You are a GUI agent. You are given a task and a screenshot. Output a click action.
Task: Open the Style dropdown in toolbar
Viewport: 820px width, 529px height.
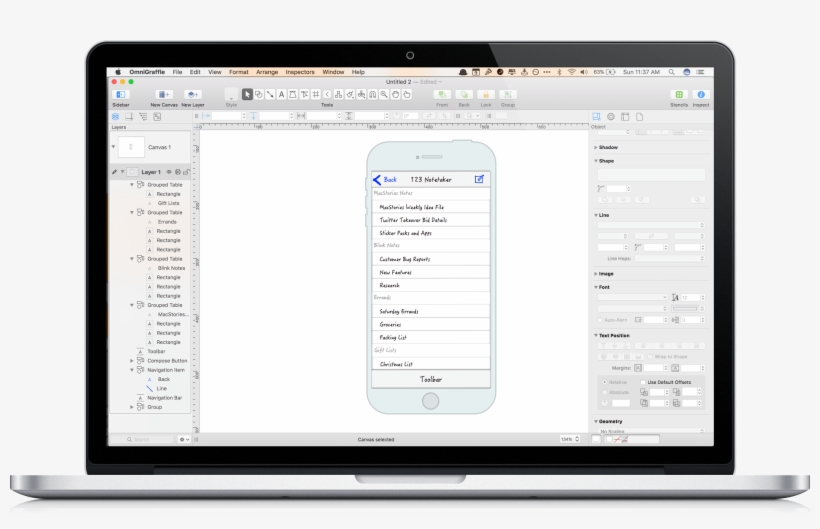tap(231, 95)
